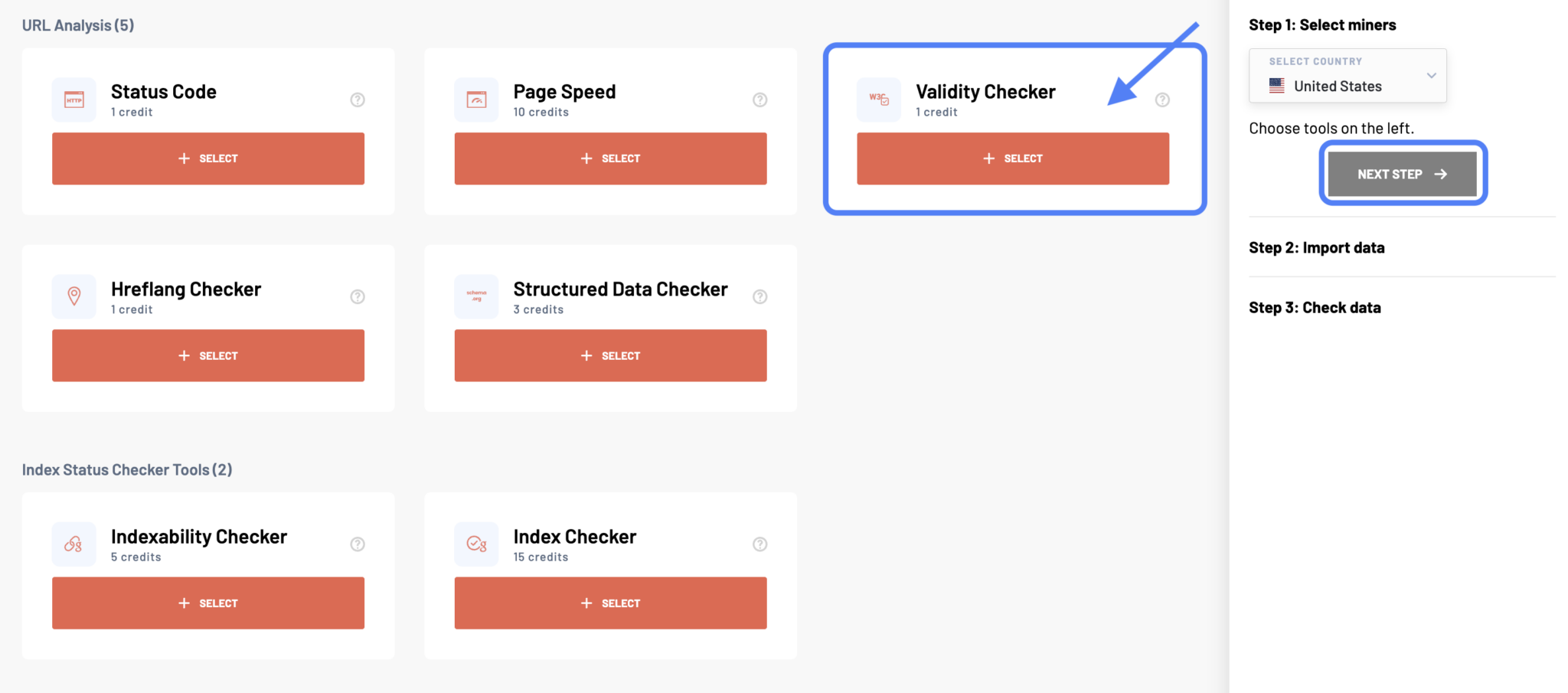
Task: Click the Page Speed gauge icon
Action: pyautogui.click(x=476, y=100)
